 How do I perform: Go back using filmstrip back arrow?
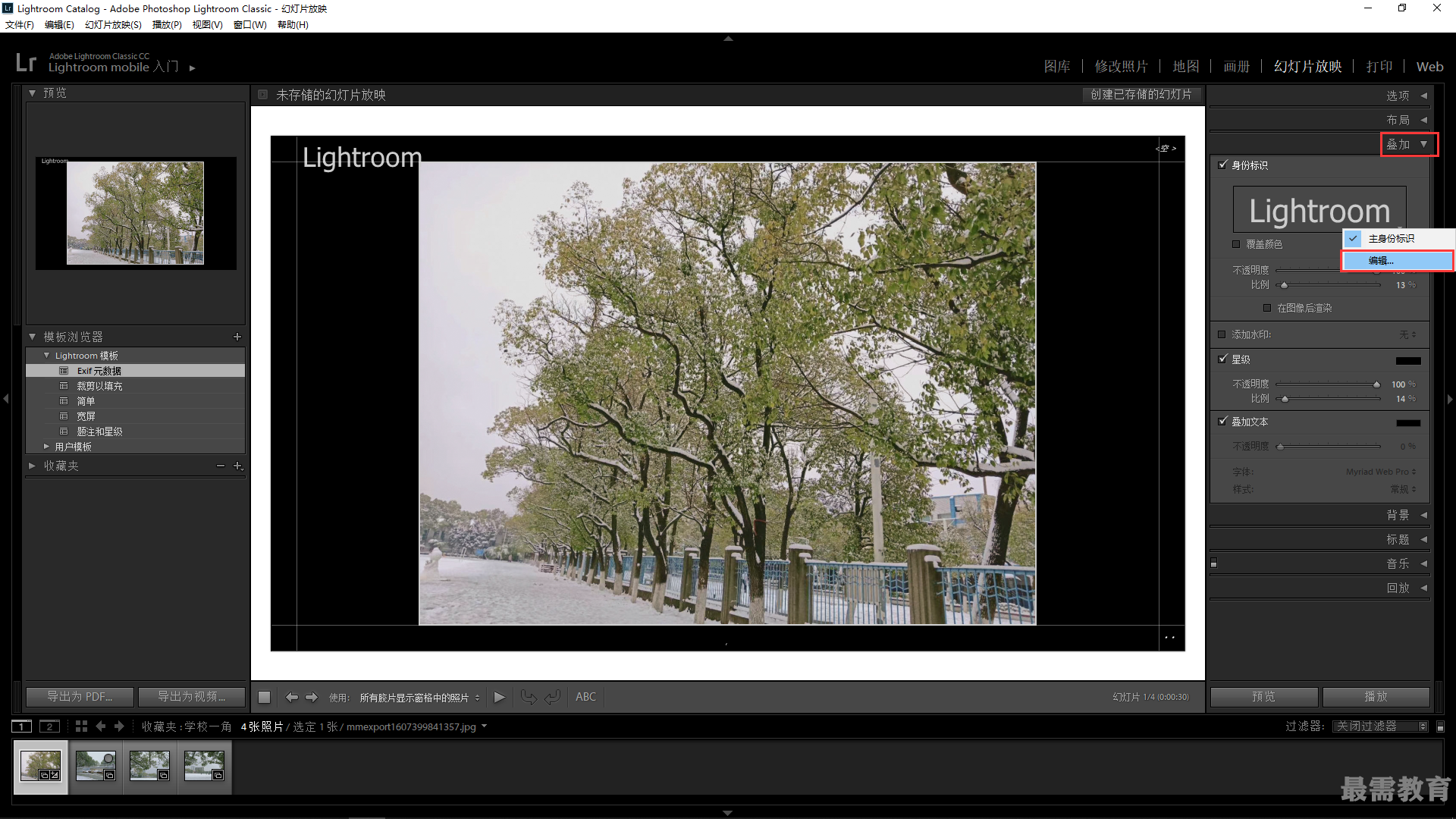click(x=101, y=726)
